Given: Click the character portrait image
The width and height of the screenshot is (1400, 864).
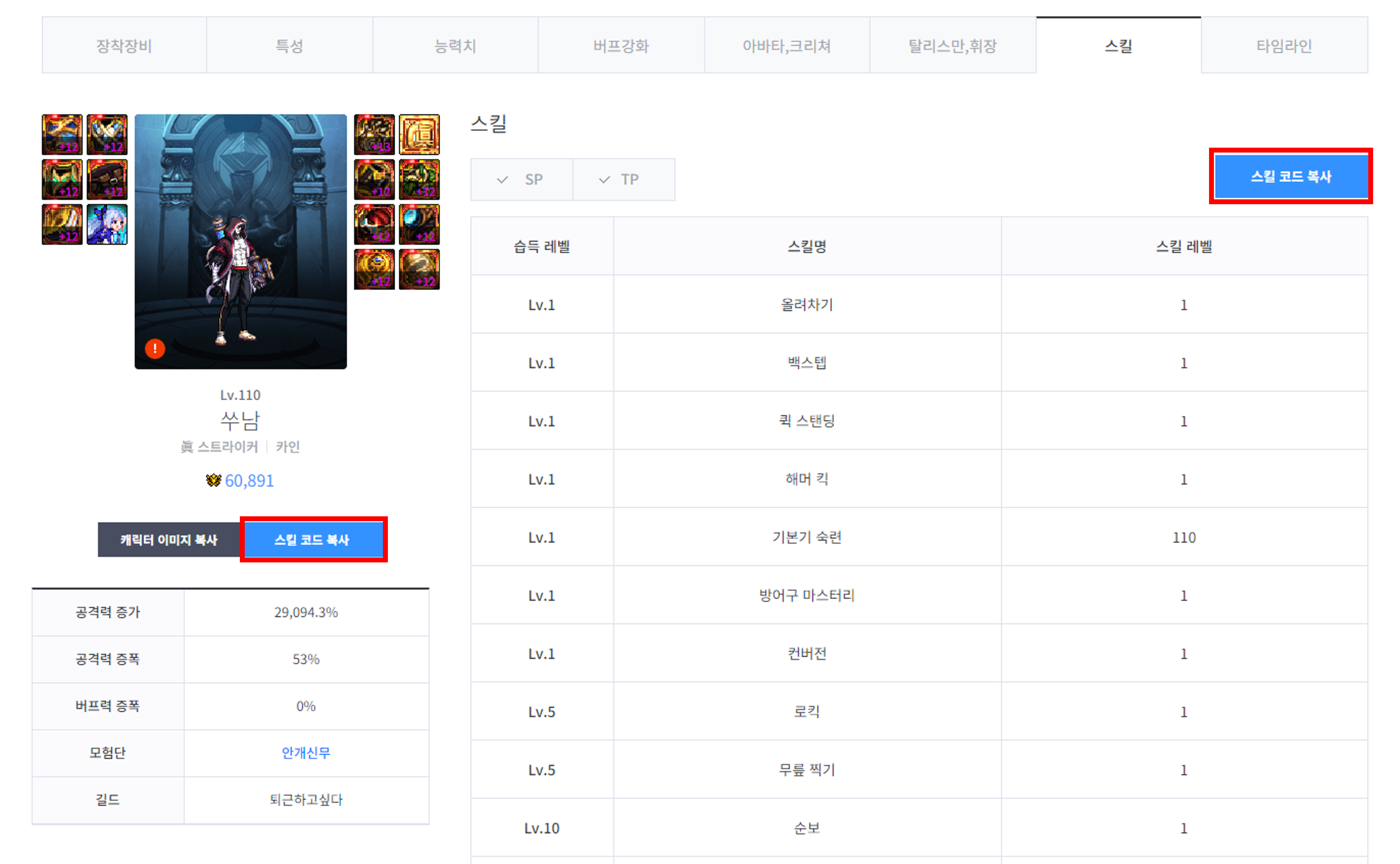Looking at the screenshot, I should point(241,241).
